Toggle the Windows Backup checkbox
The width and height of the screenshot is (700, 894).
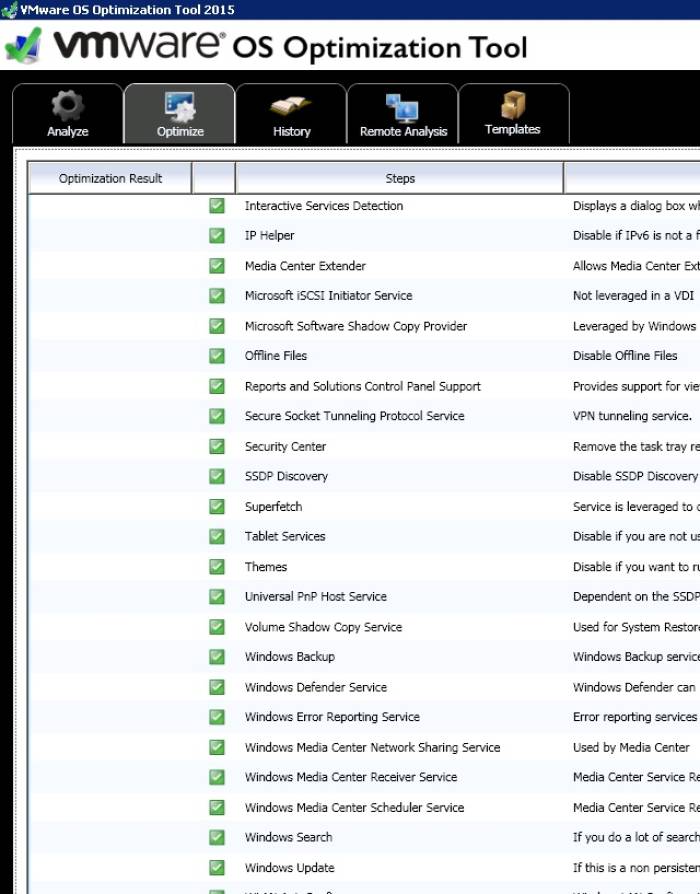point(217,657)
